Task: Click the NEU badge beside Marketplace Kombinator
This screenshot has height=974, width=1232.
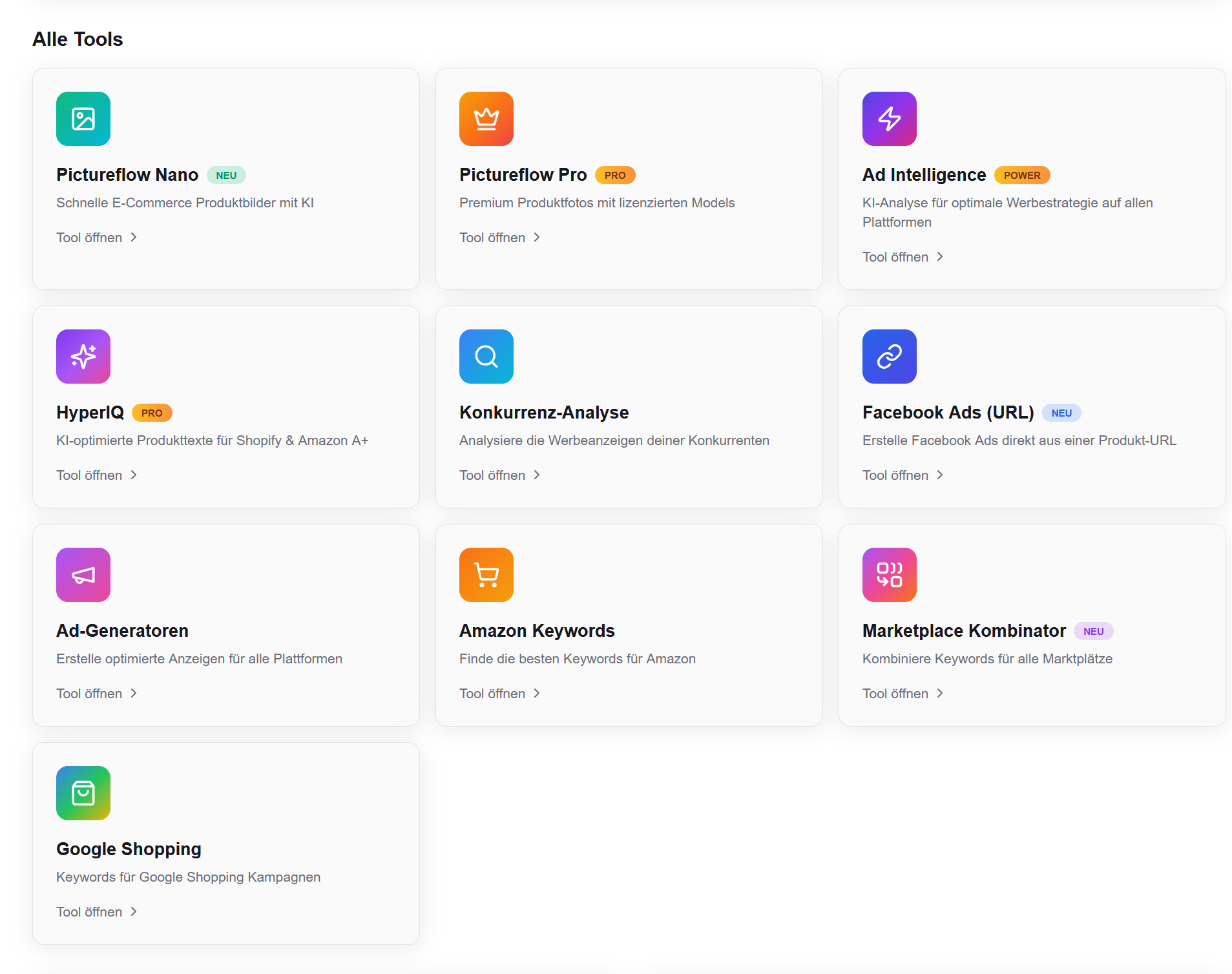Action: (x=1093, y=631)
